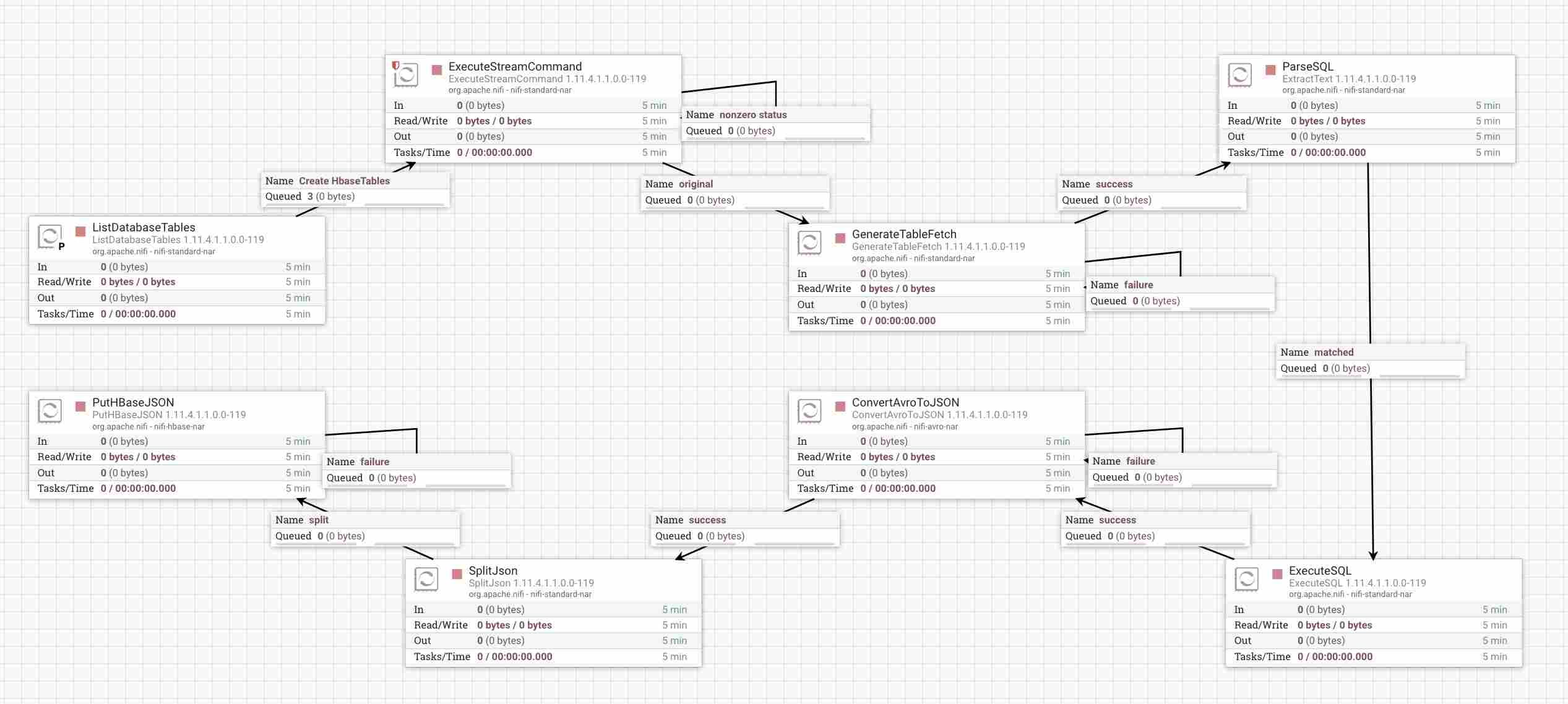Viewport: 1568px width, 704px height.
Task: Click the ExecuteSQL processor icon
Action: (1246, 580)
